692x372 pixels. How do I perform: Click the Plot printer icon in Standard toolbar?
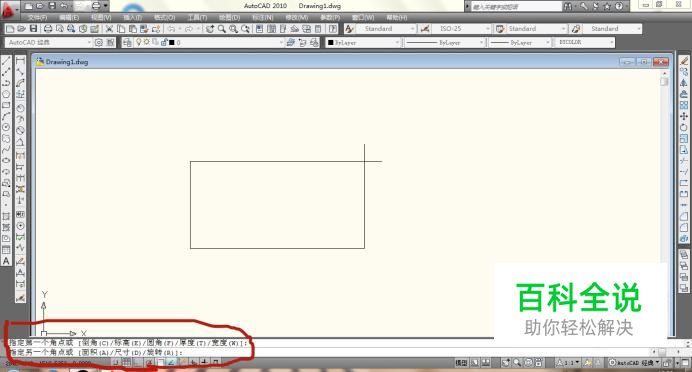[48, 29]
